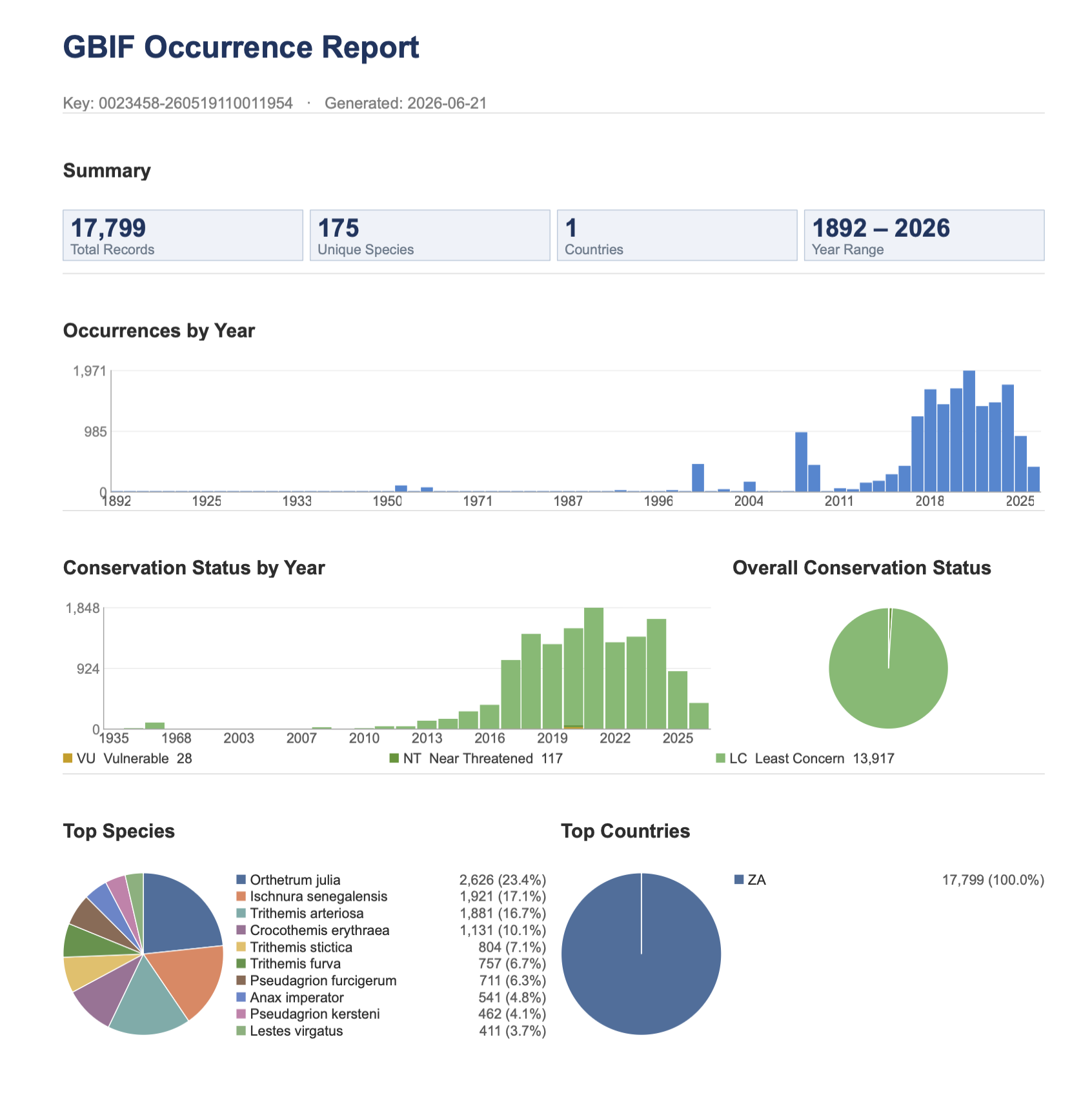1092x1106 pixels.
Task: Select the 175 Unique Species card
Action: pos(430,235)
